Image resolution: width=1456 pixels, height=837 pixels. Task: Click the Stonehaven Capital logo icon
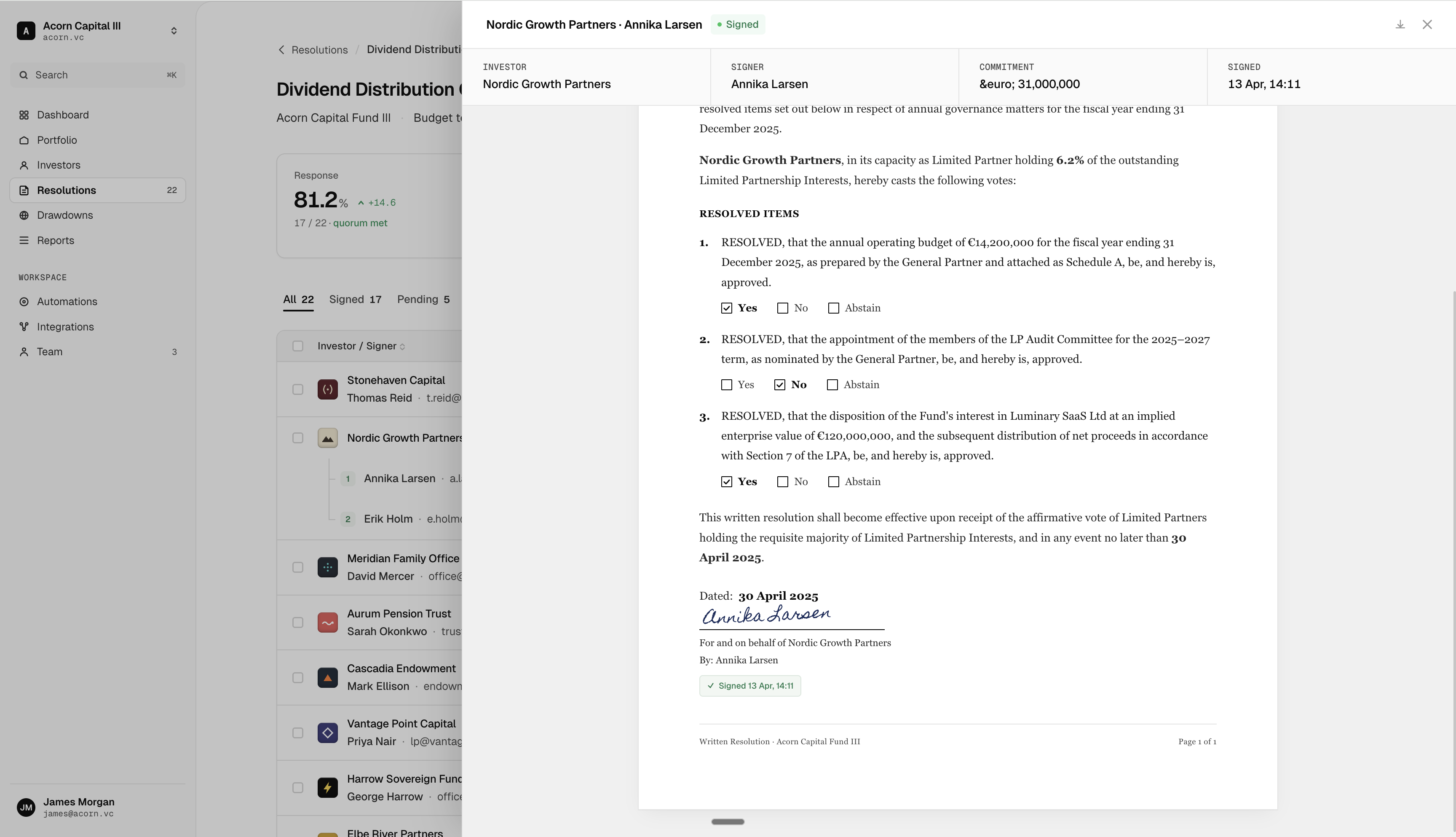coord(327,389)
